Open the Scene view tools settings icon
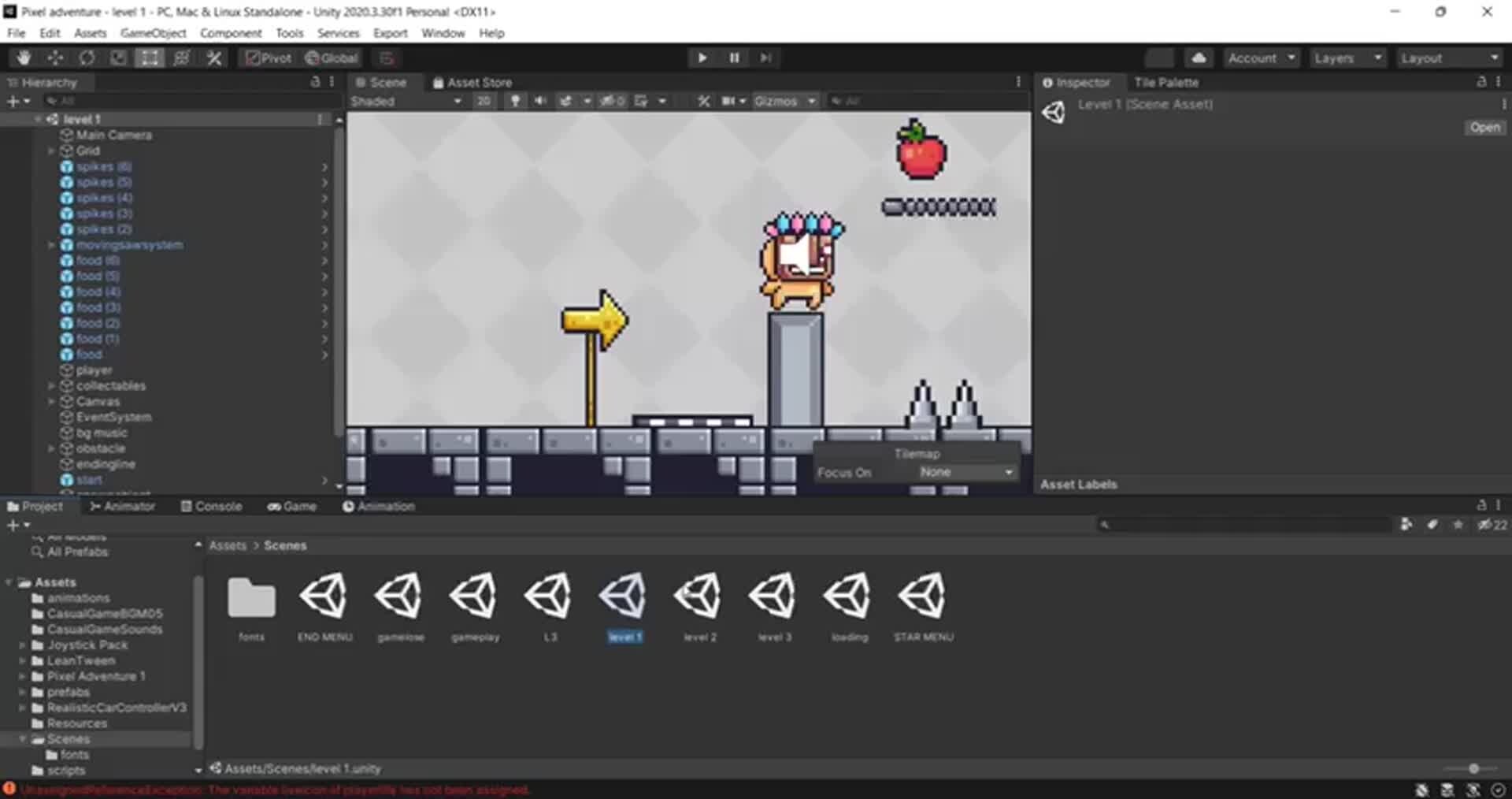The image size is (1512, 799). pos(703,101)
